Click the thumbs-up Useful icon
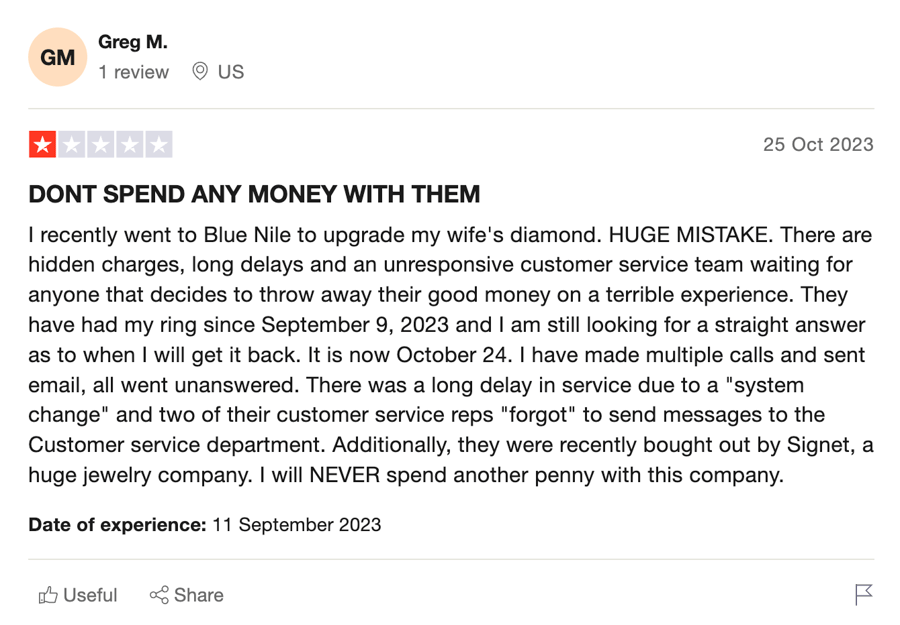The width and height of the screenshot is (900, 625). pos(48,595)
